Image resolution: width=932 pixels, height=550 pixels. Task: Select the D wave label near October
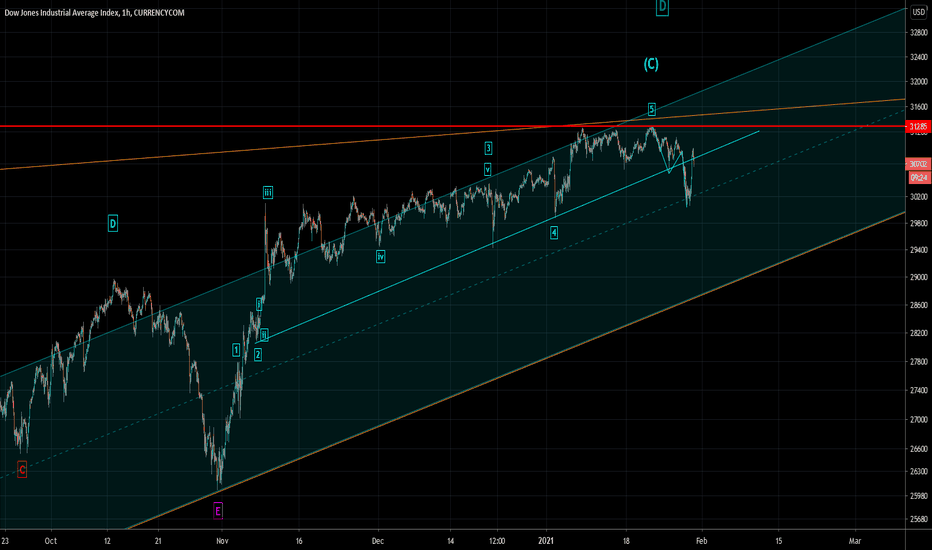[112, 224]
